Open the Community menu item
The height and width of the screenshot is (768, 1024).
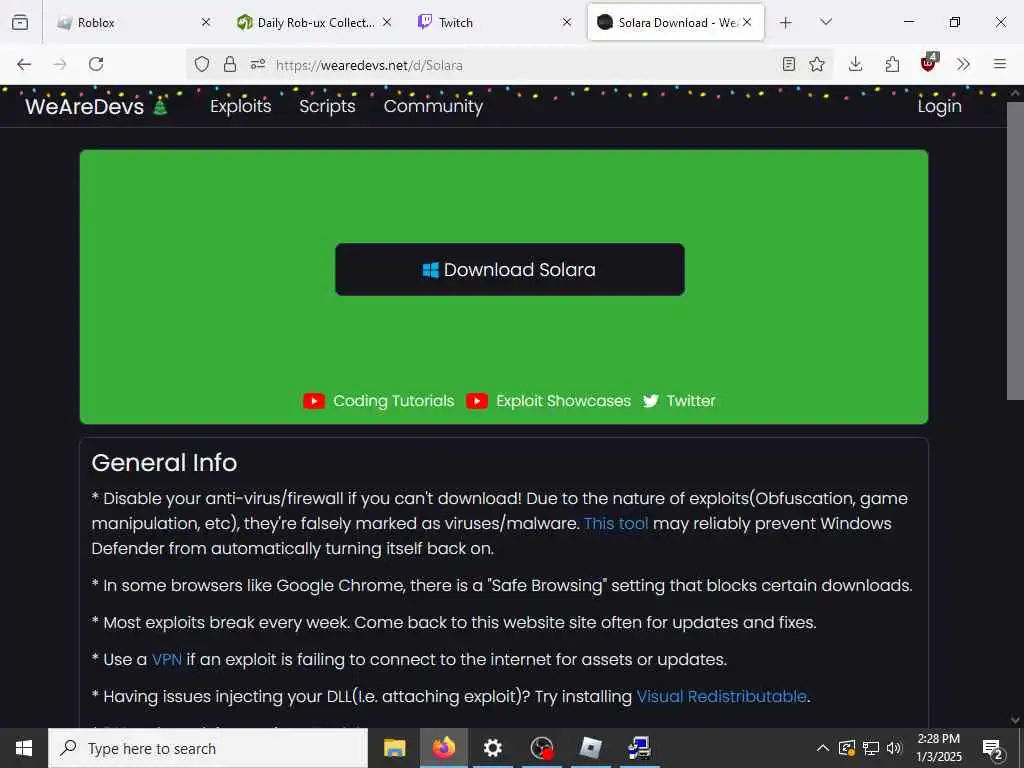(433, 106)
